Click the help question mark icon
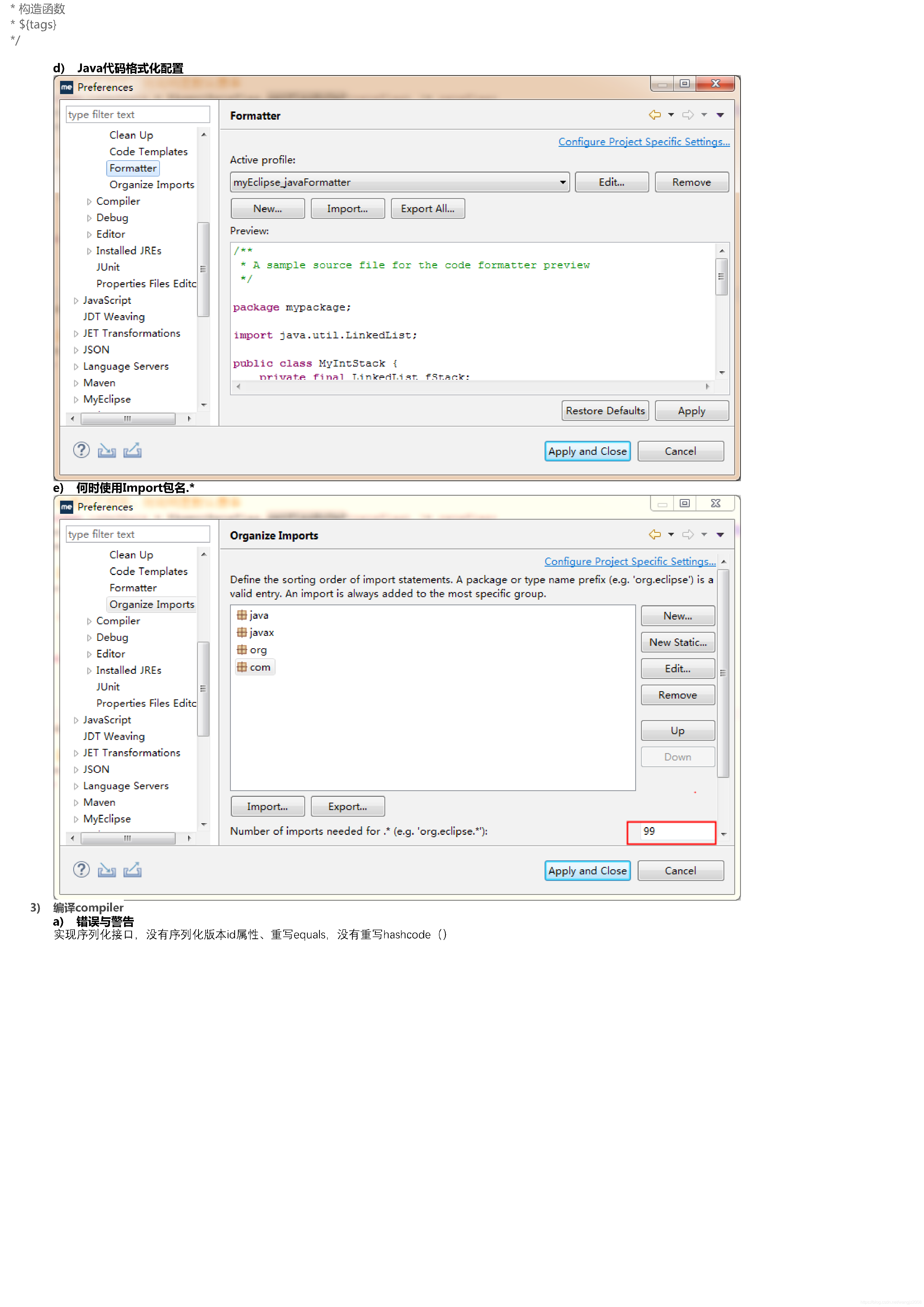Viewport: 924px width, 1307px height. (x=81, y=450)
